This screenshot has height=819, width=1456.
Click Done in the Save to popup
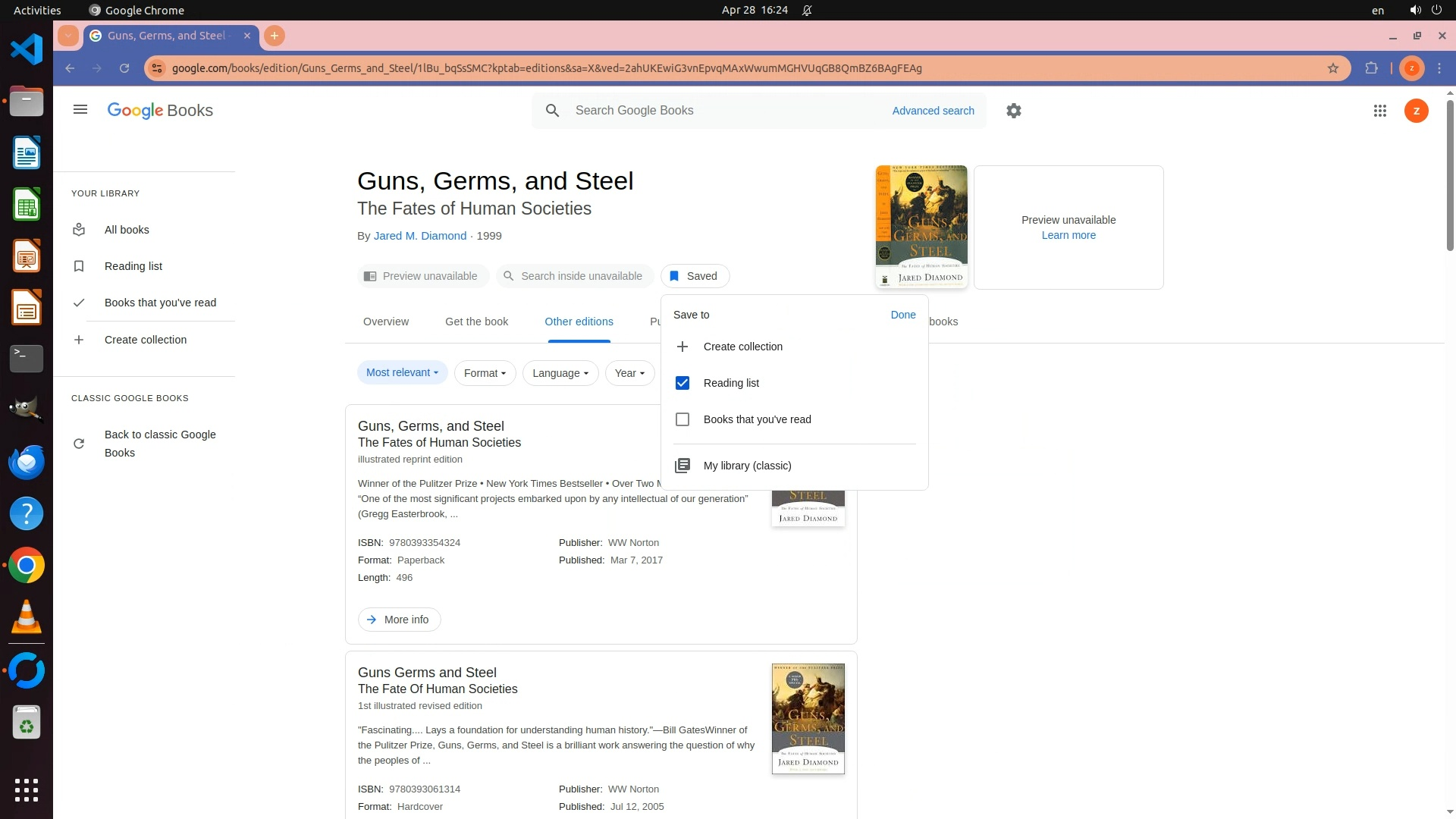902,315
